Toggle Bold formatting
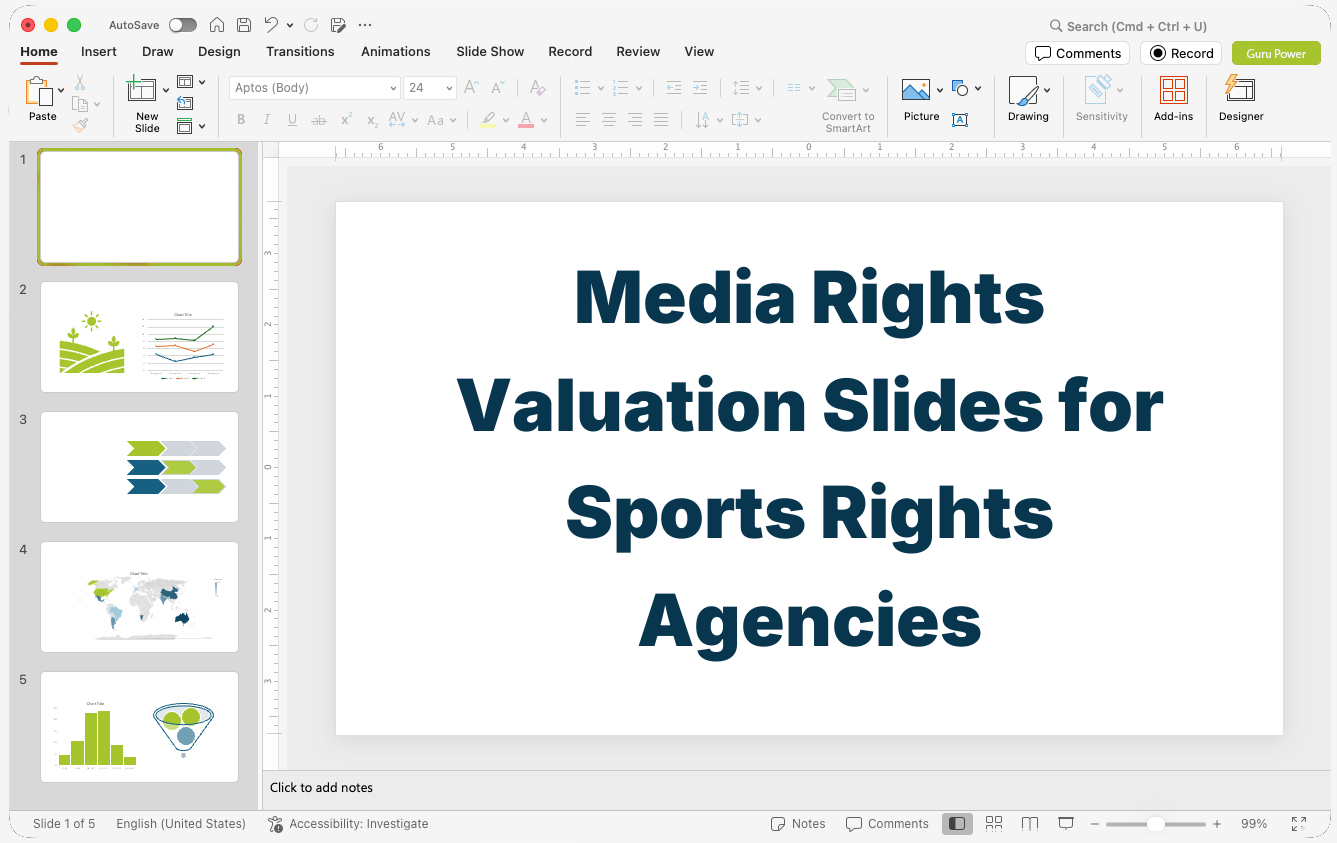This screenshot has width=1337, height=843. [x=241, y=120]
